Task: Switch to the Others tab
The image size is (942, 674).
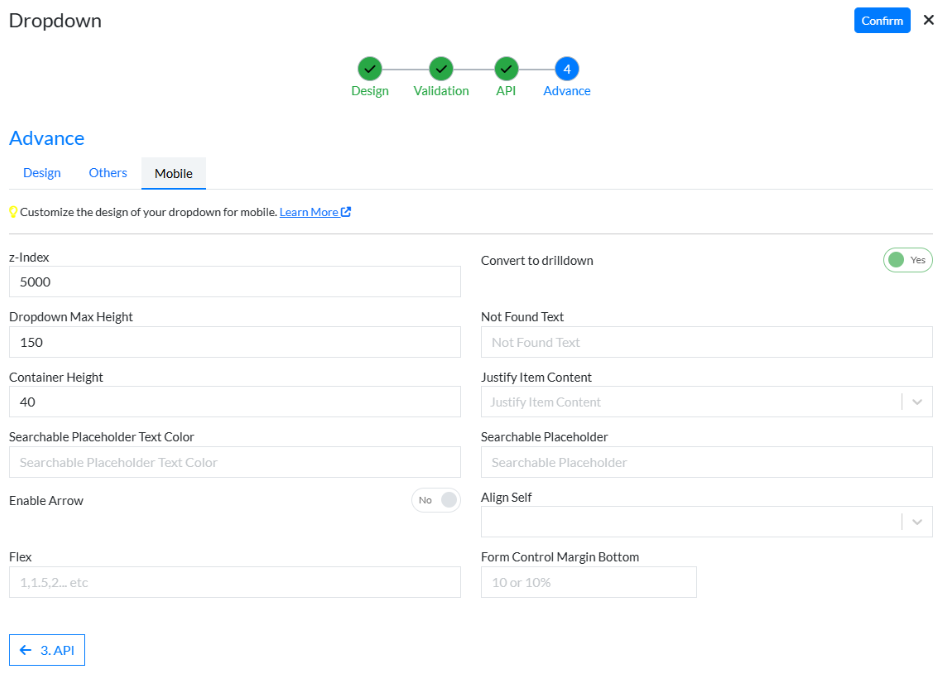Action: pyautogui.click(x=108, y=173)
